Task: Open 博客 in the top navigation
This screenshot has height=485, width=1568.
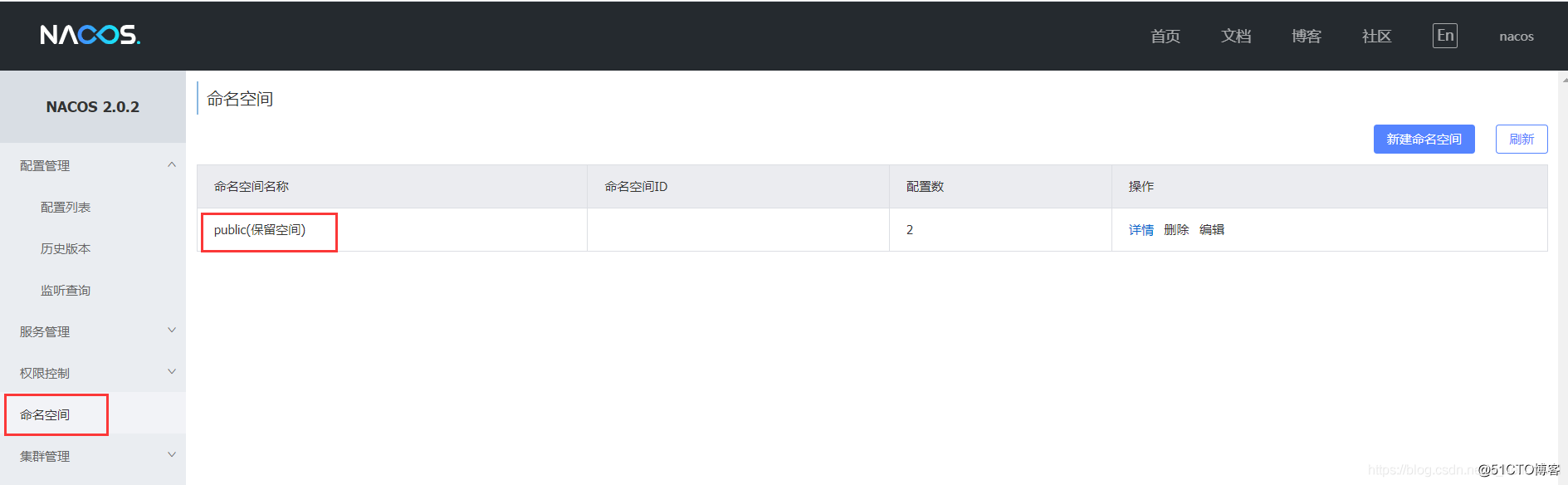Action: point(1306,37)
